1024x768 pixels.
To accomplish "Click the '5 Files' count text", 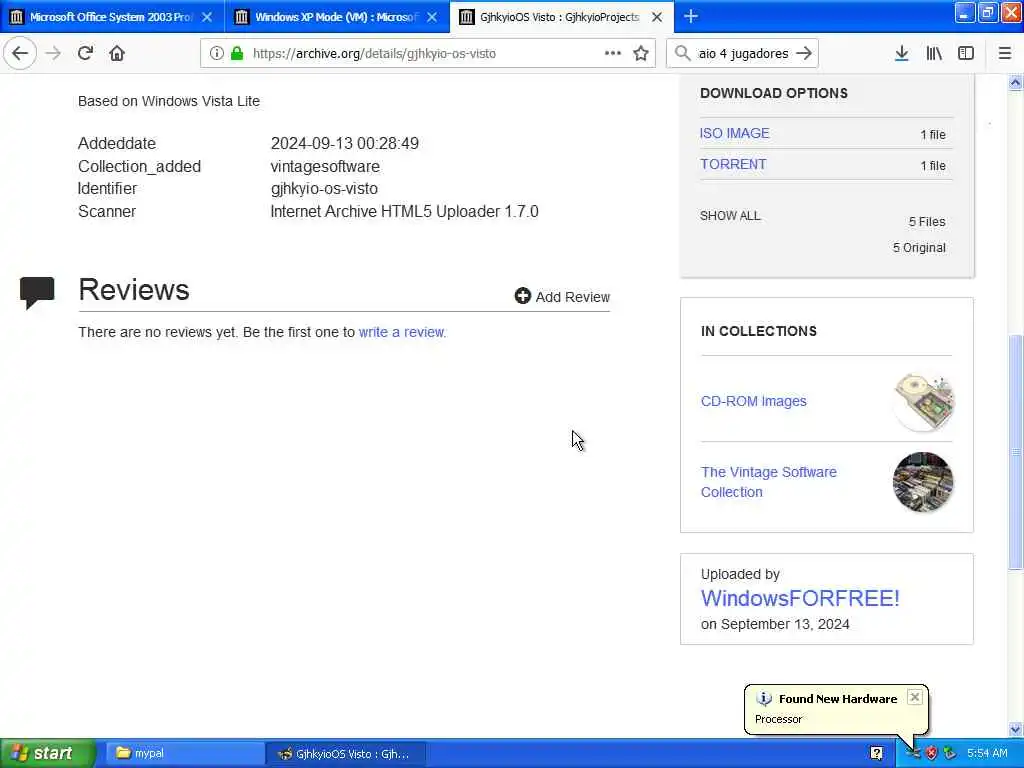I will 927,222.
